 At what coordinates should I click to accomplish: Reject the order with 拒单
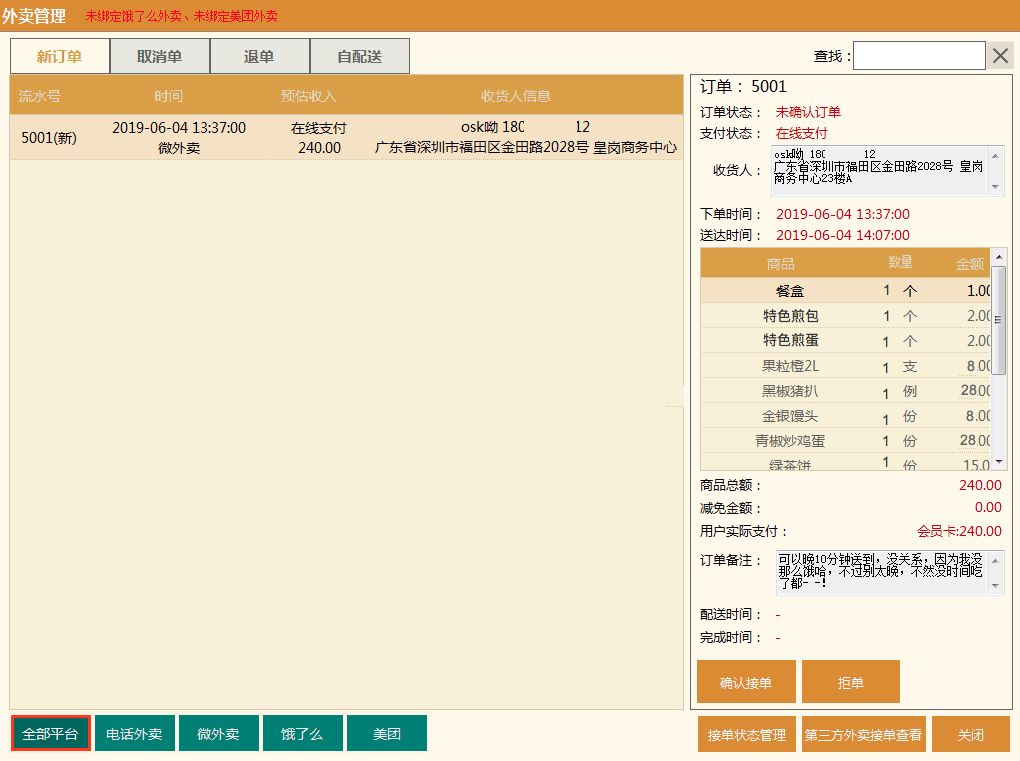[x=851, y=682]
